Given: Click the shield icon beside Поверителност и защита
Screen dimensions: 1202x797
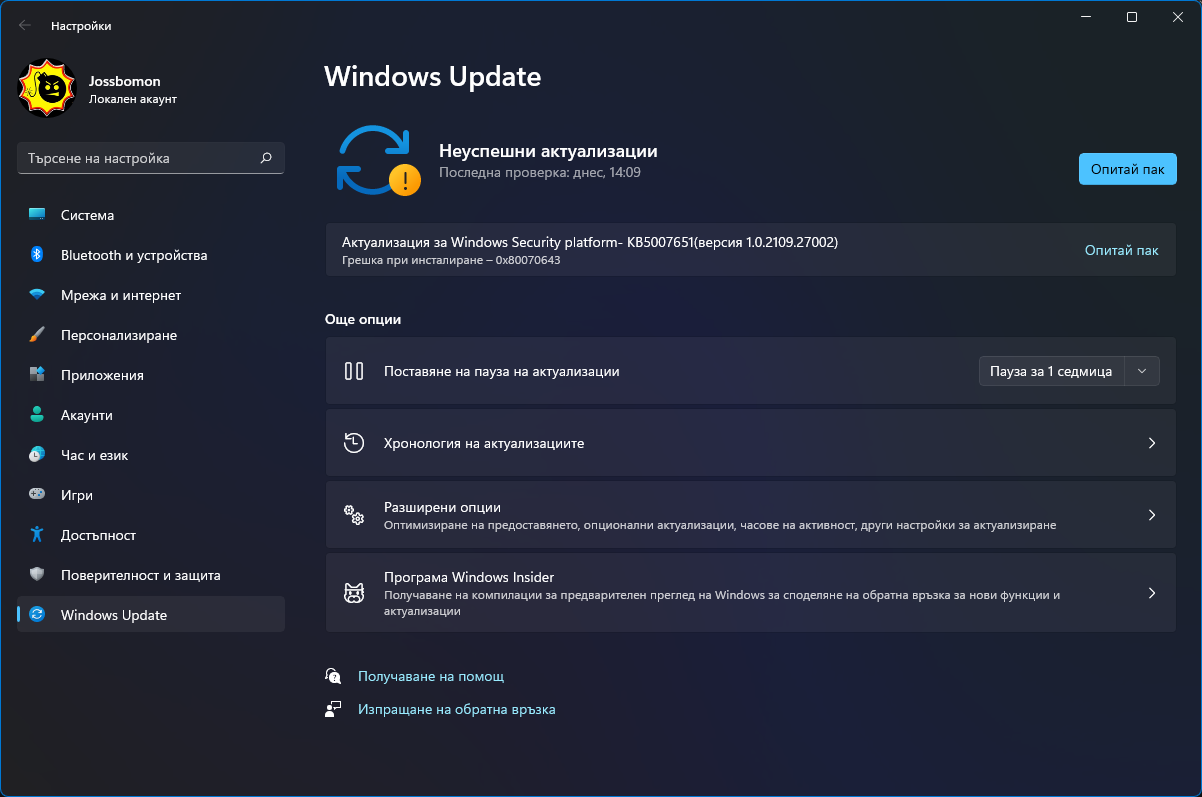Looking at the screenshot, I should 37,575.
